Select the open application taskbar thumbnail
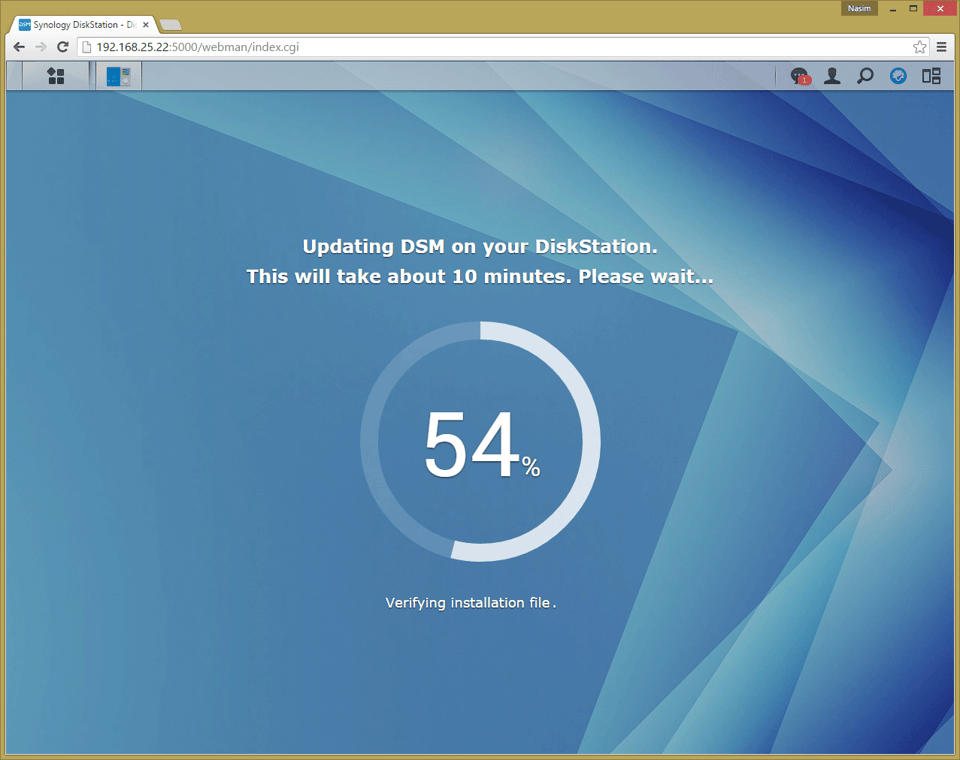 119,76
